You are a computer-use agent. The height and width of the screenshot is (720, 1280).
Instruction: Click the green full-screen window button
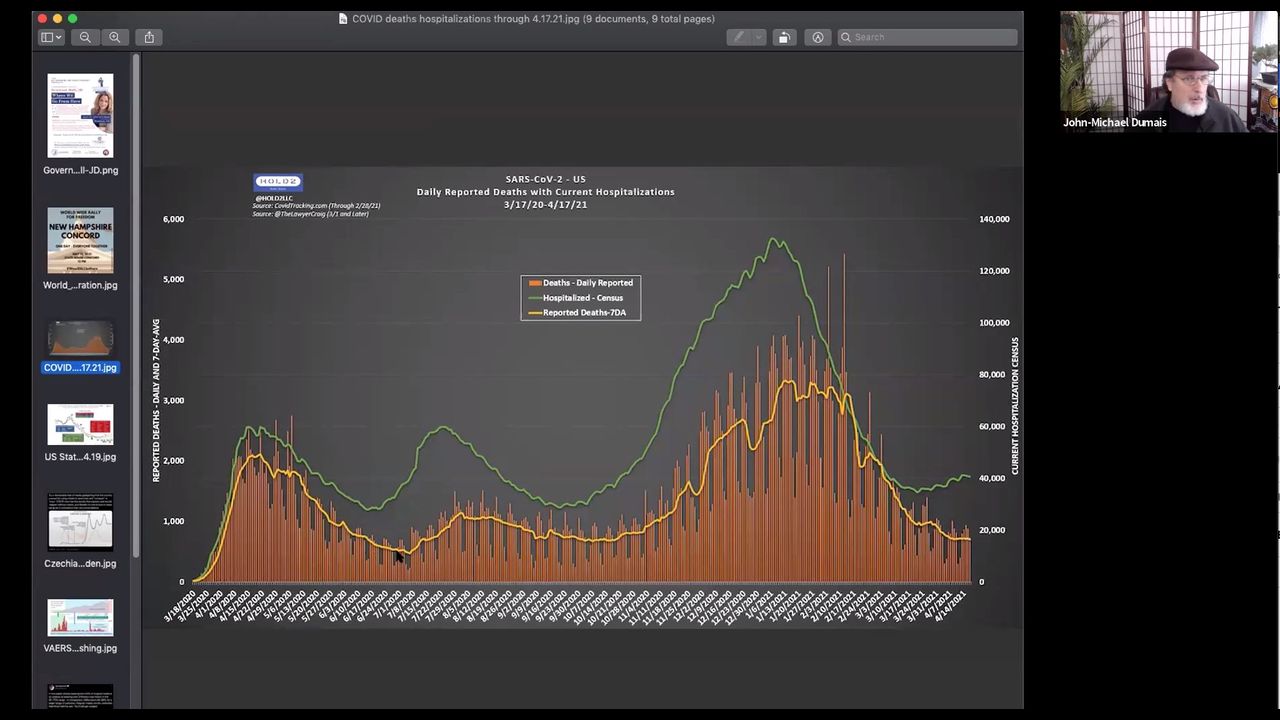72,18
